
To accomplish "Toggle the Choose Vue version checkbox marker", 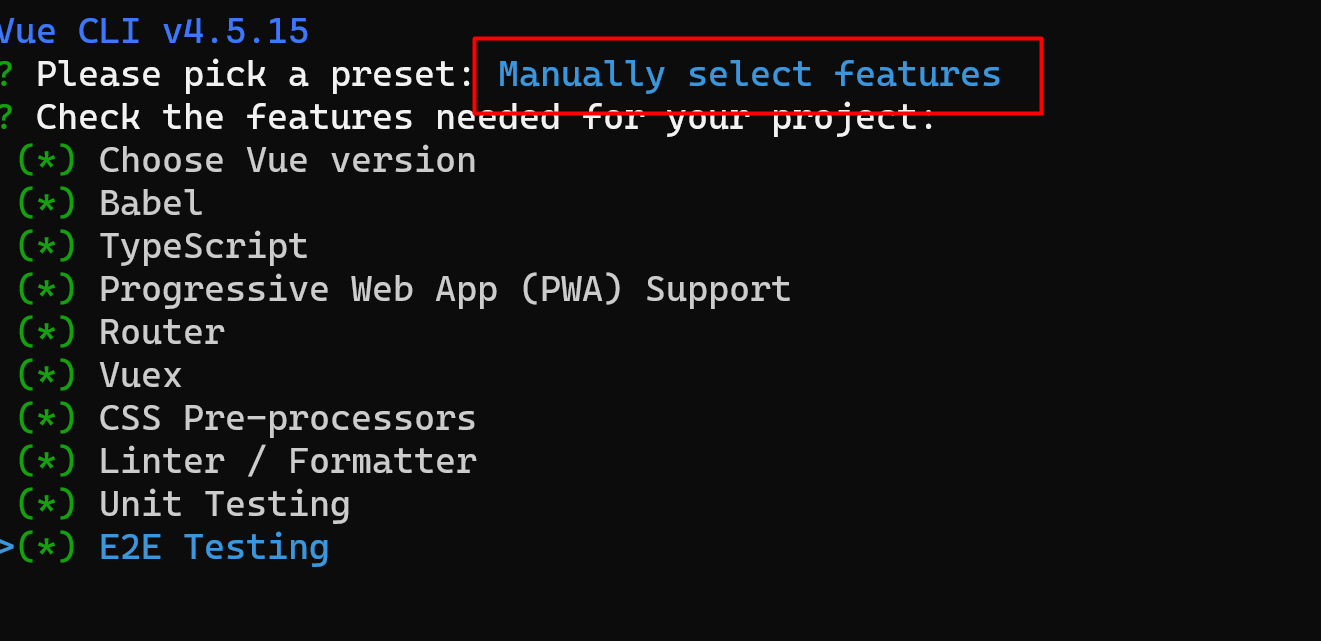I will (x=47, y=161).
